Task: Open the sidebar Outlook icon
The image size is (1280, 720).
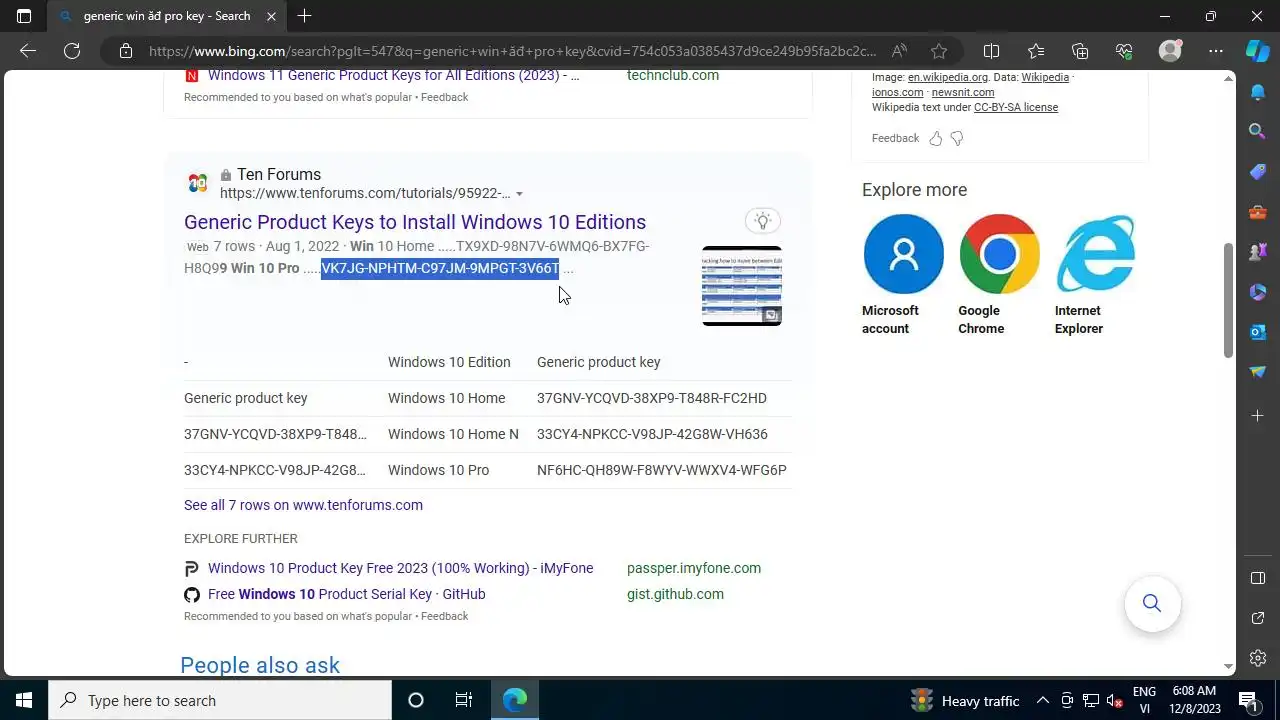Action: pos(1258,331)
